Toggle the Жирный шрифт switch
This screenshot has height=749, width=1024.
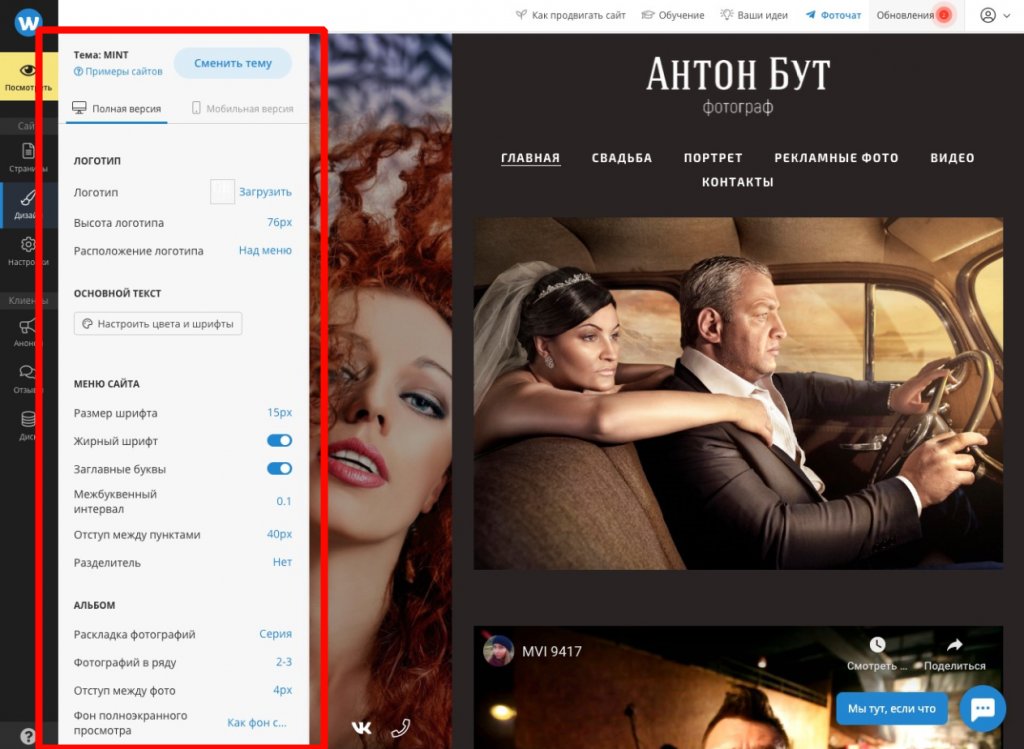coord(279,441)
